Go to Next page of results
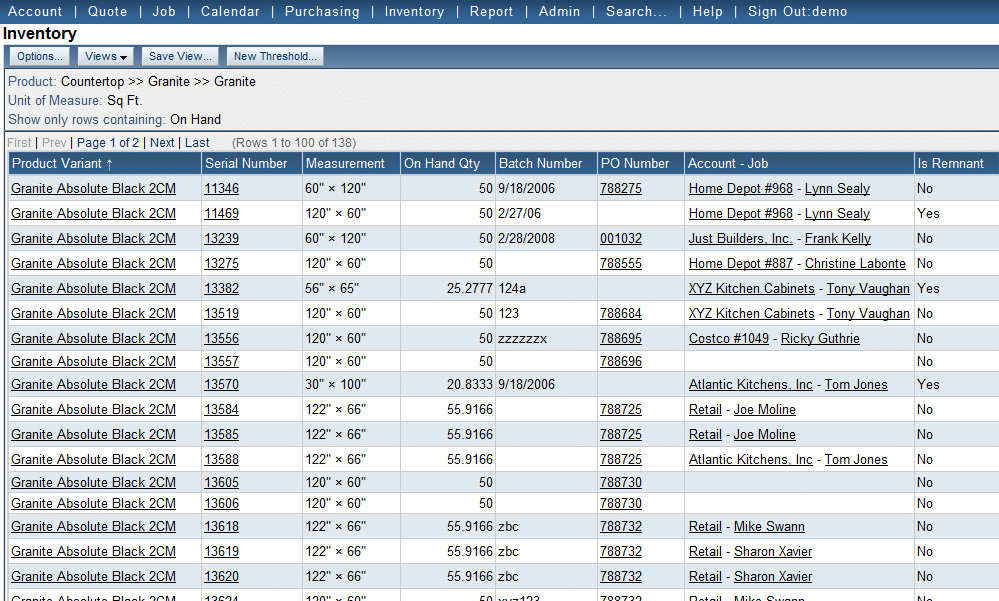Image resolution: width=999 pixels, height=601 pixels. [x=162, y=143]
